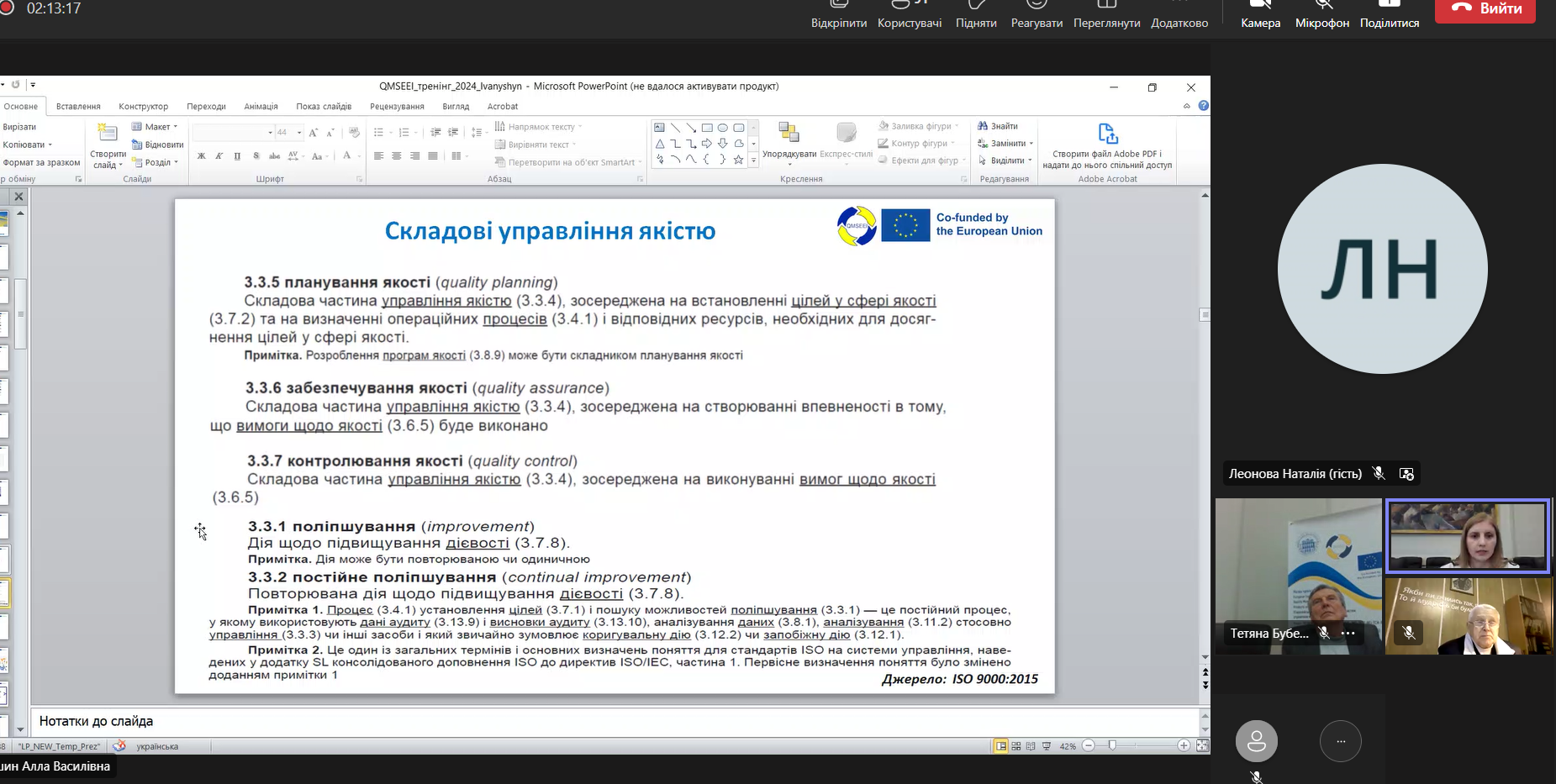
Task: Click the Arrange (Упорядкувати) icon
Action: (x=789, y=133)
